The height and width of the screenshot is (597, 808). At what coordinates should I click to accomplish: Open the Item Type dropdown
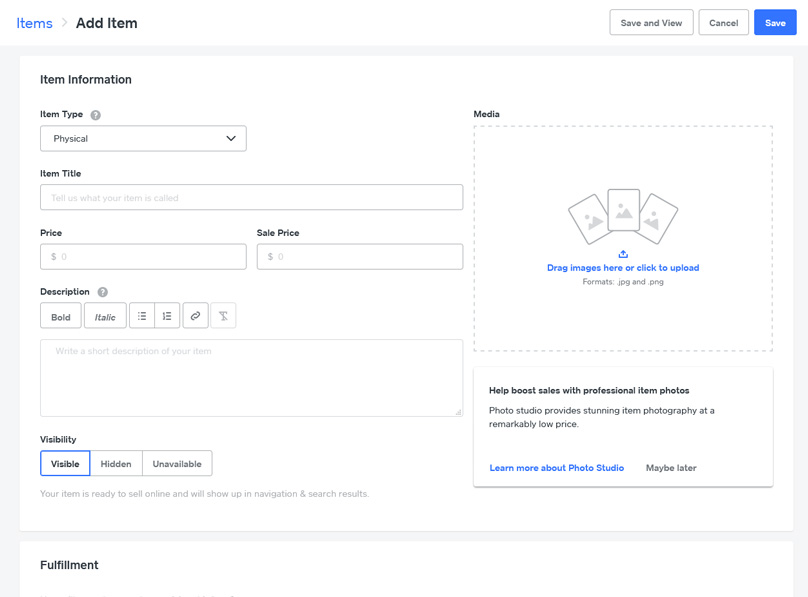click(x=143, y=139)
